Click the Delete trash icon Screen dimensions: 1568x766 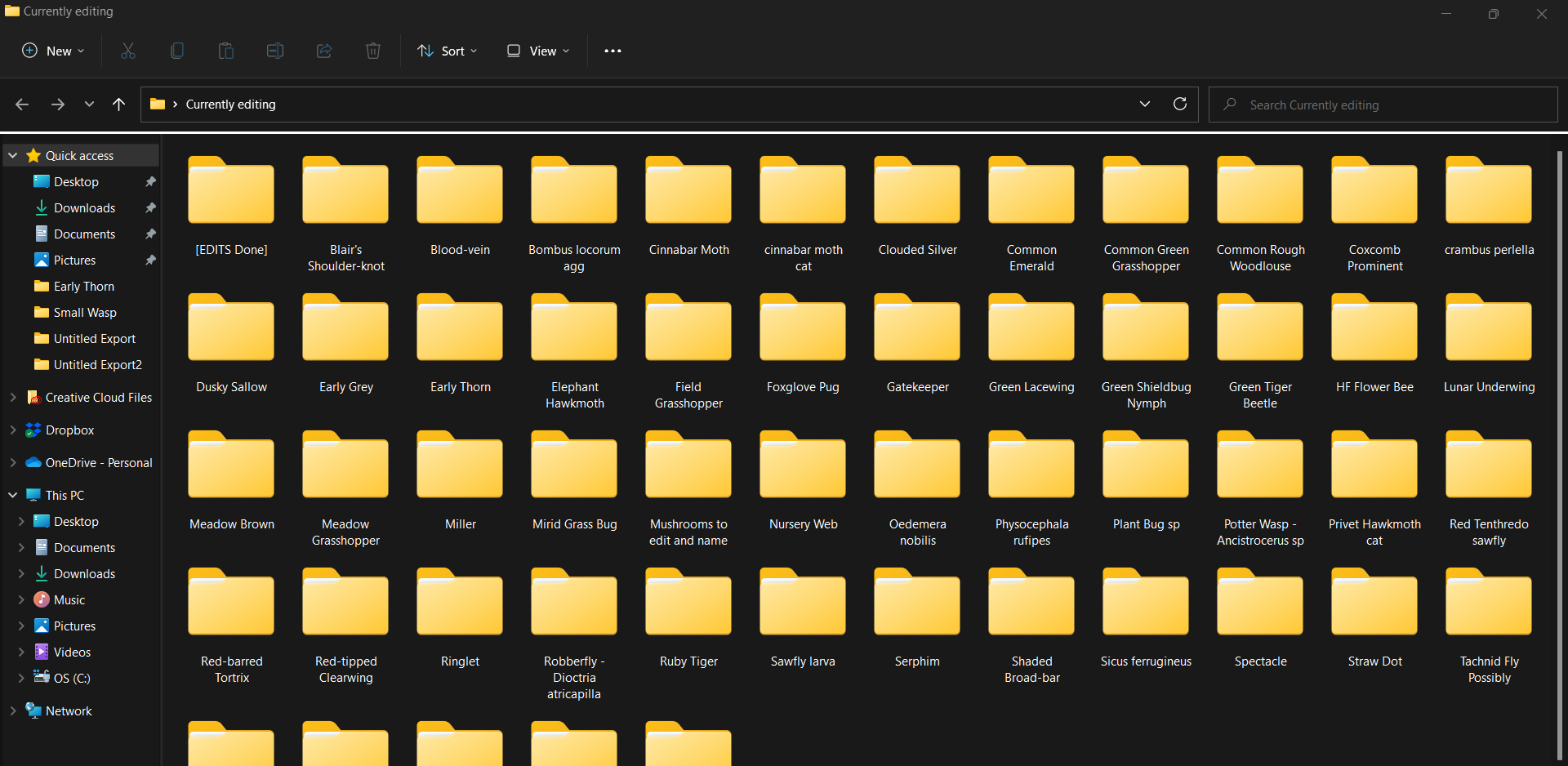coord(373,51)
